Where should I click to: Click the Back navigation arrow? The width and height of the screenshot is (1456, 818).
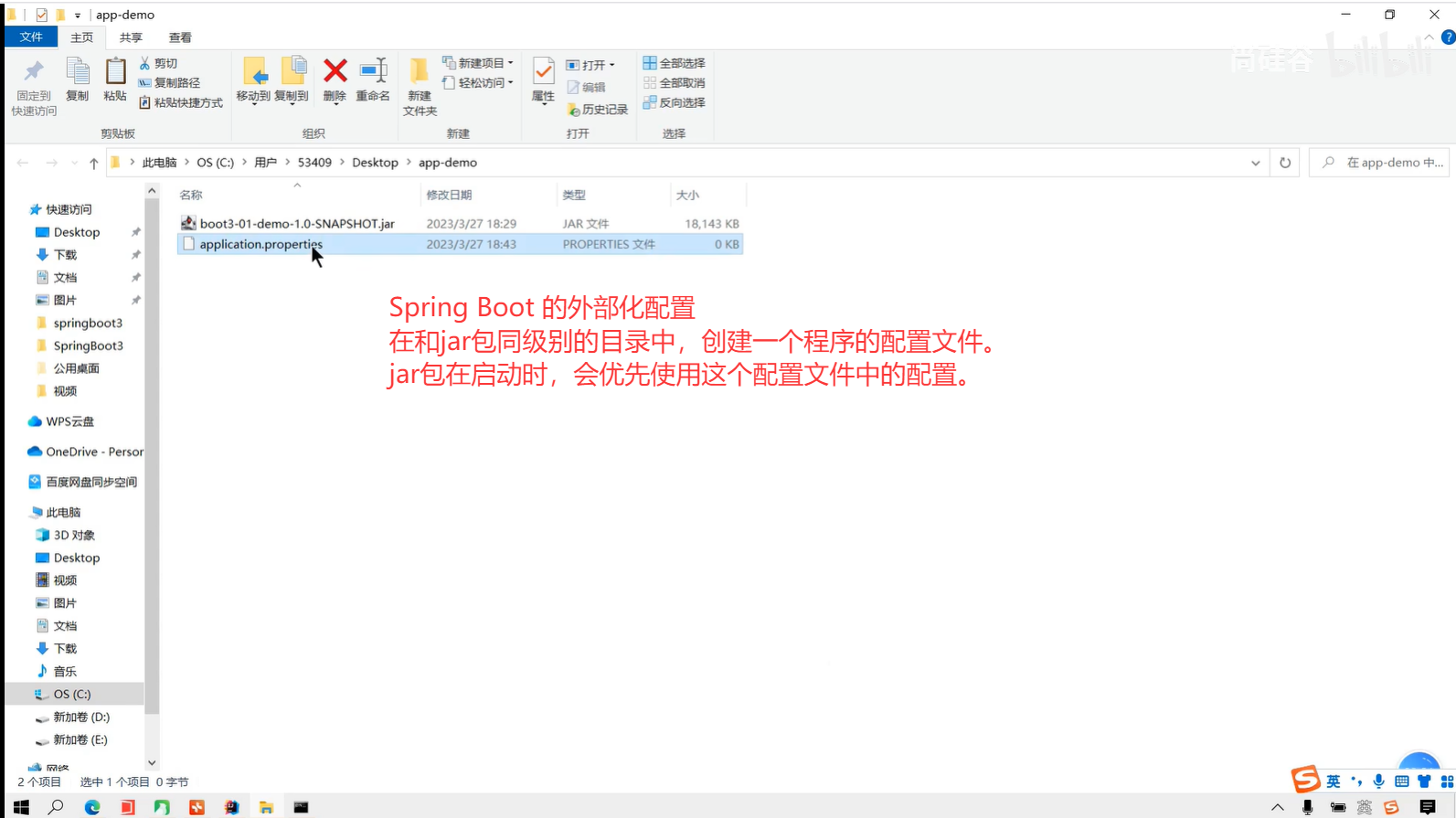click(x=23, y=163)
